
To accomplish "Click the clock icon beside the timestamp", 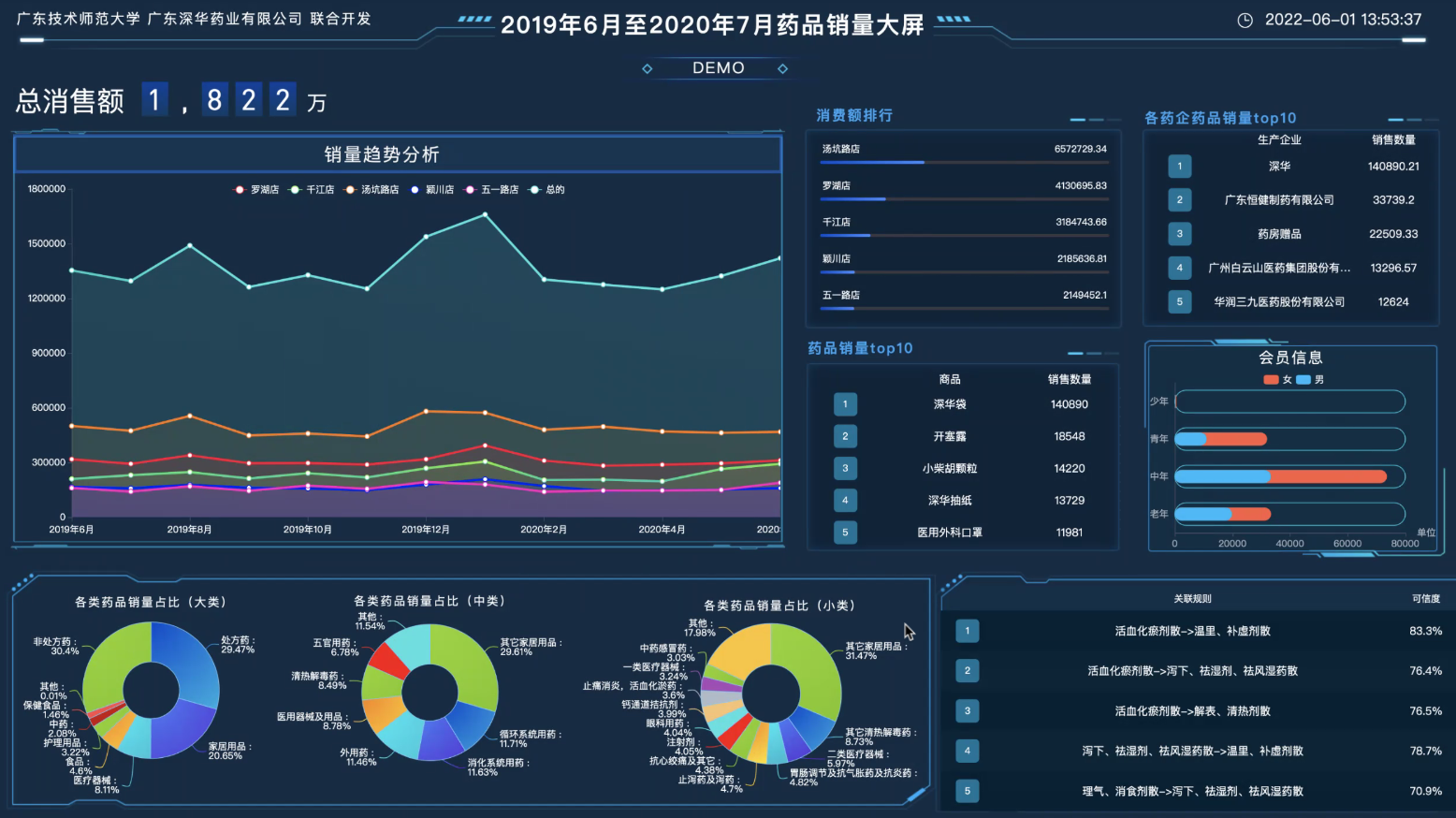I will [x=1245, y=21].
